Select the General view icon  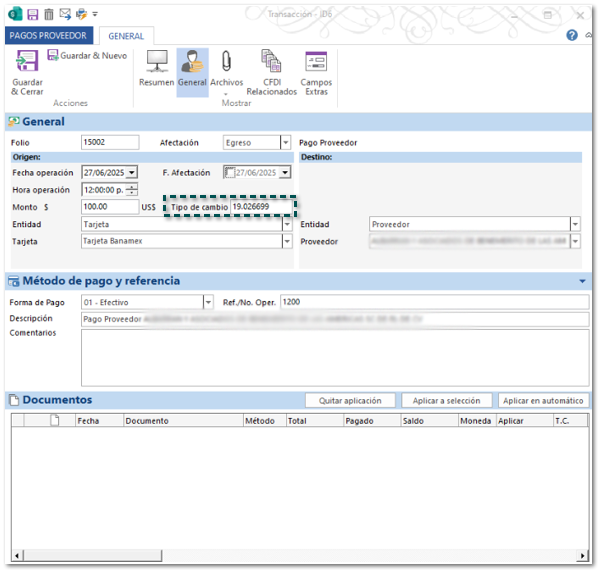coord(192,70)
